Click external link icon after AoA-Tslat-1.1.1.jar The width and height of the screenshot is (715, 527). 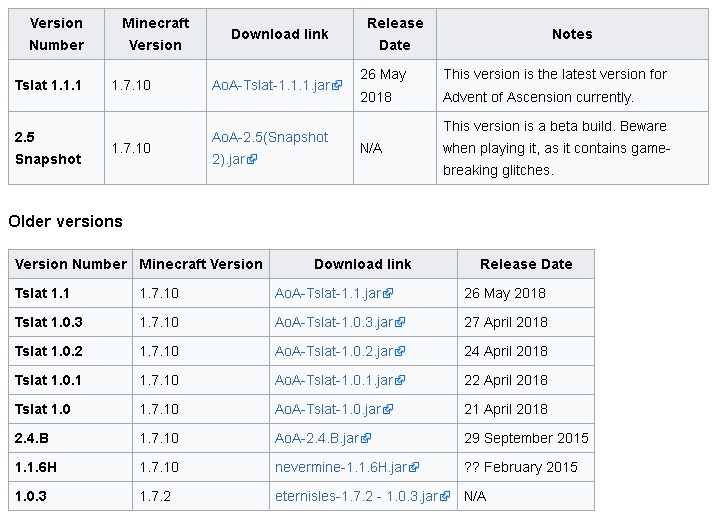337,85
